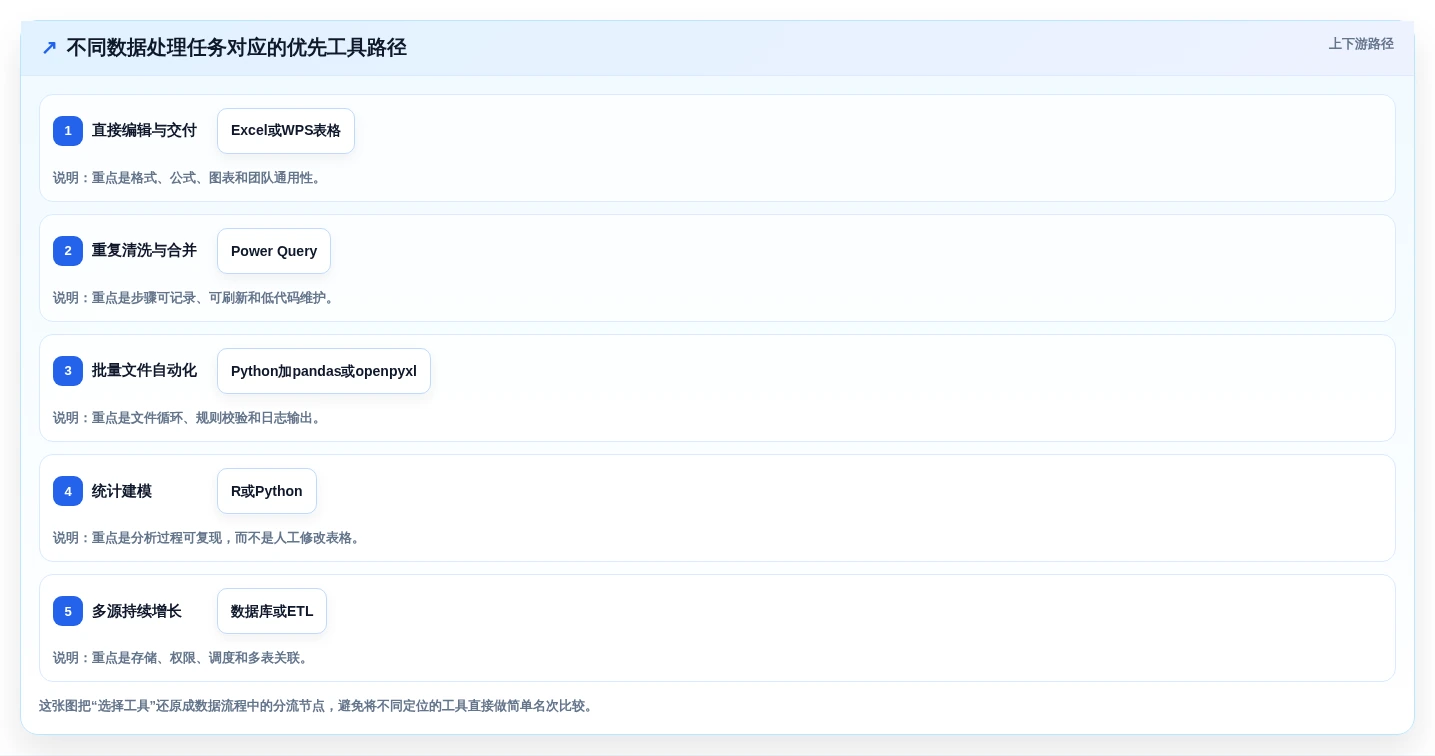
Task: Click the note about 格式、公式、图表和团队通用性
Action: coord(189,178)
